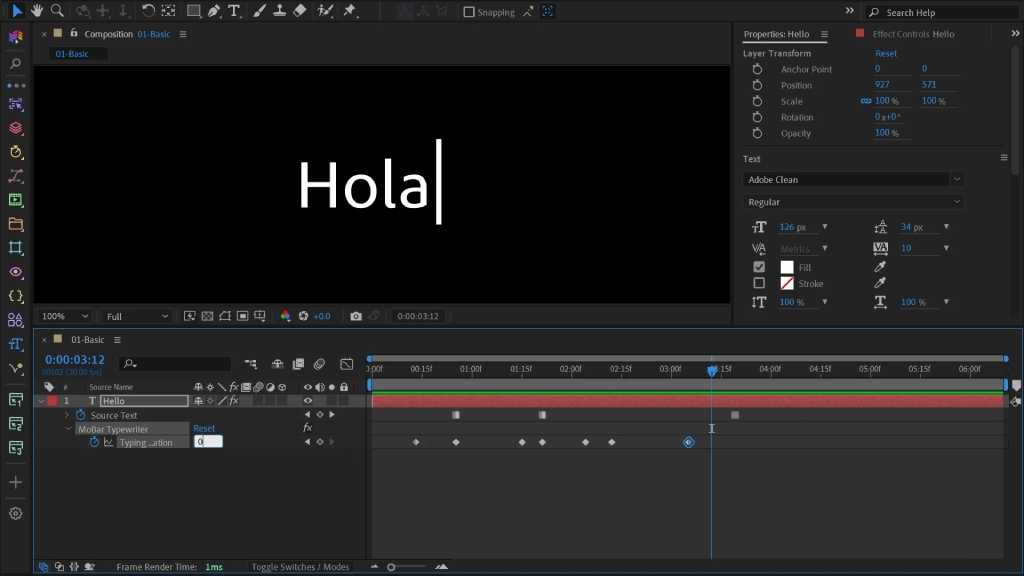This screenshot has width=1024, height=576.
Task: Open the viewer resolution dropdown set to Full
Action: 137,316
